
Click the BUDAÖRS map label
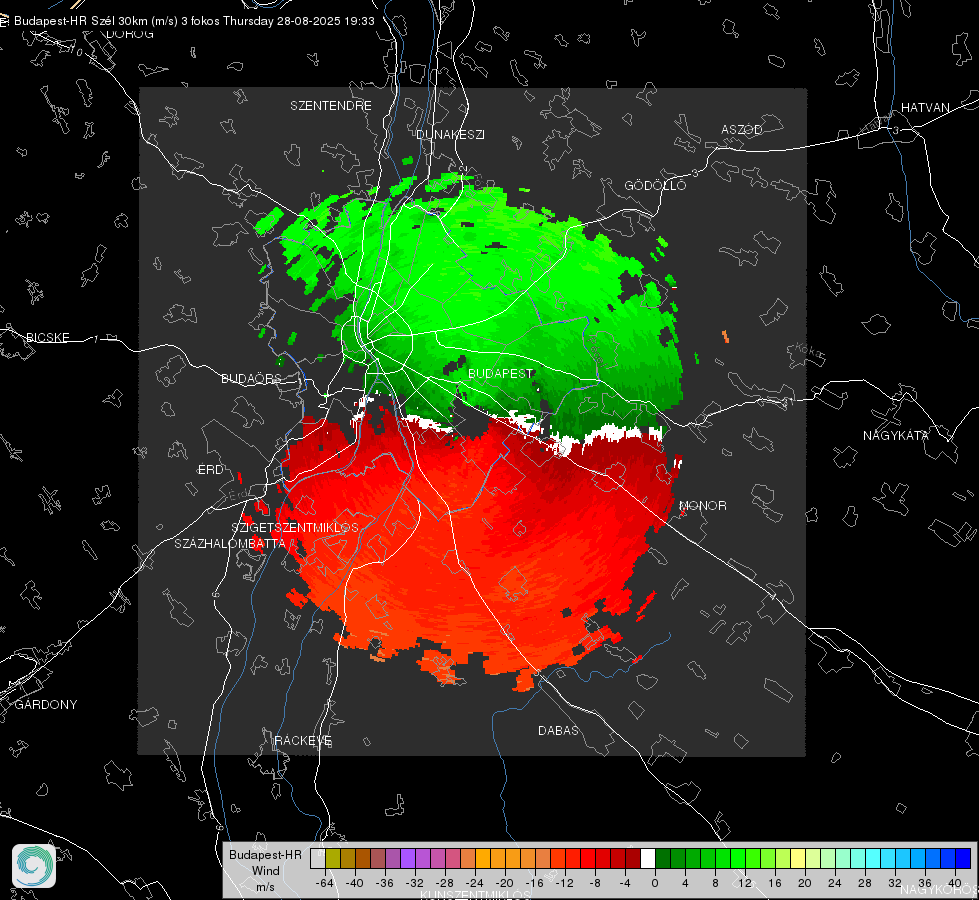coord(252,378)
